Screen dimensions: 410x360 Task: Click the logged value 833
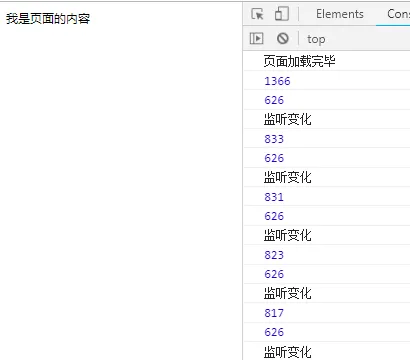(274, 139)
